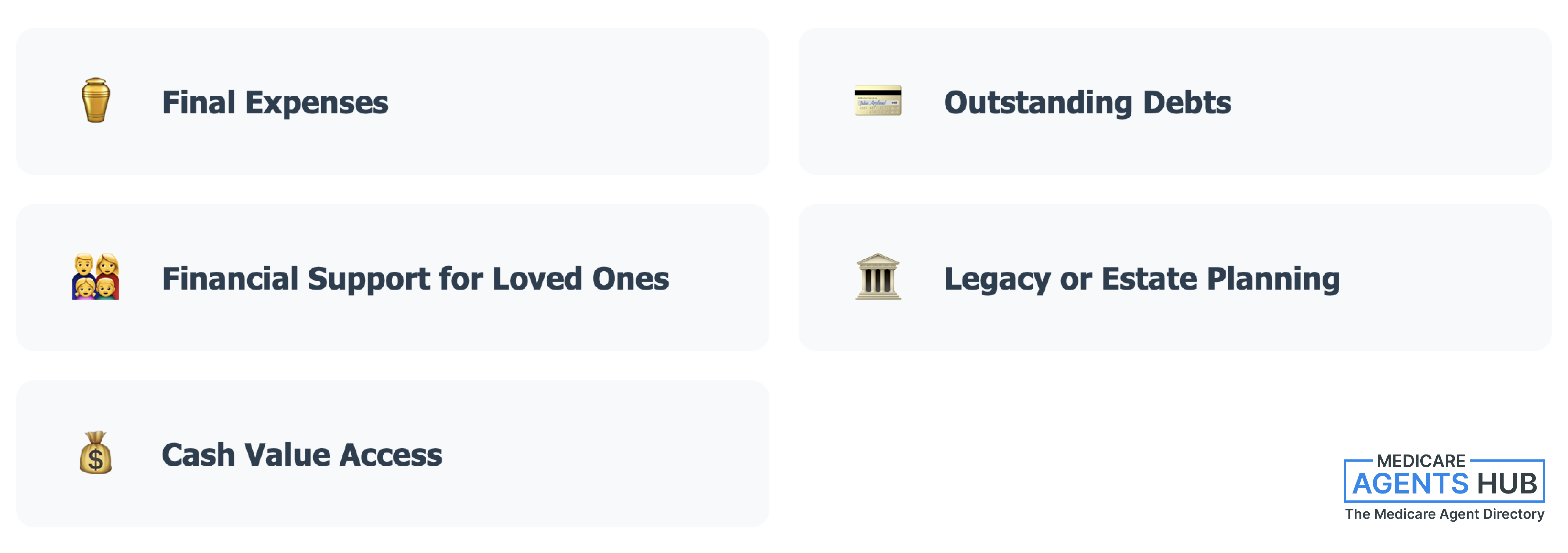This screenshot has width=1568, height=553.
Task: Open Legacy or Estate Planning text
Action: click(x=1142, y=279)
